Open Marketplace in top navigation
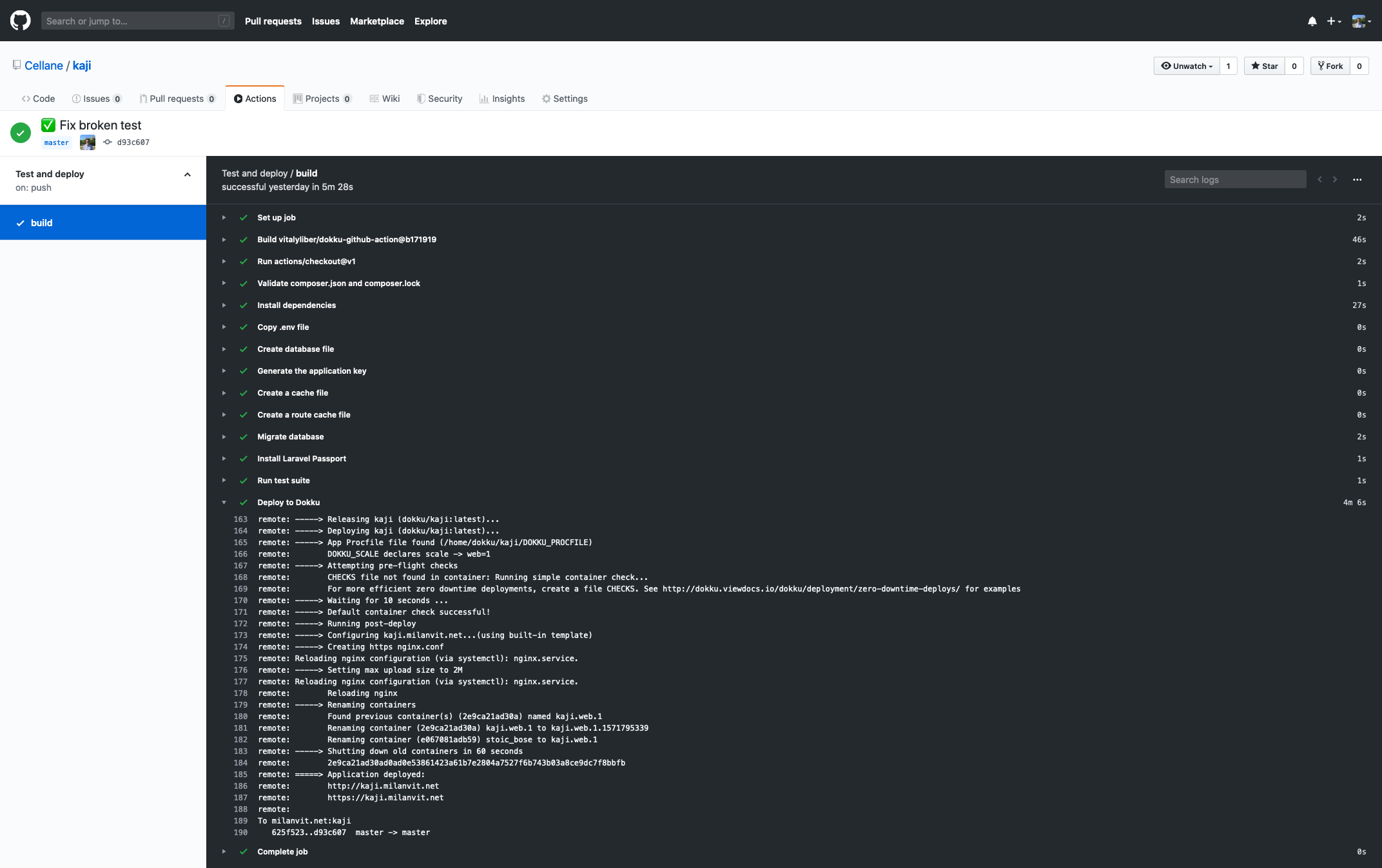 tap(377, 21)
